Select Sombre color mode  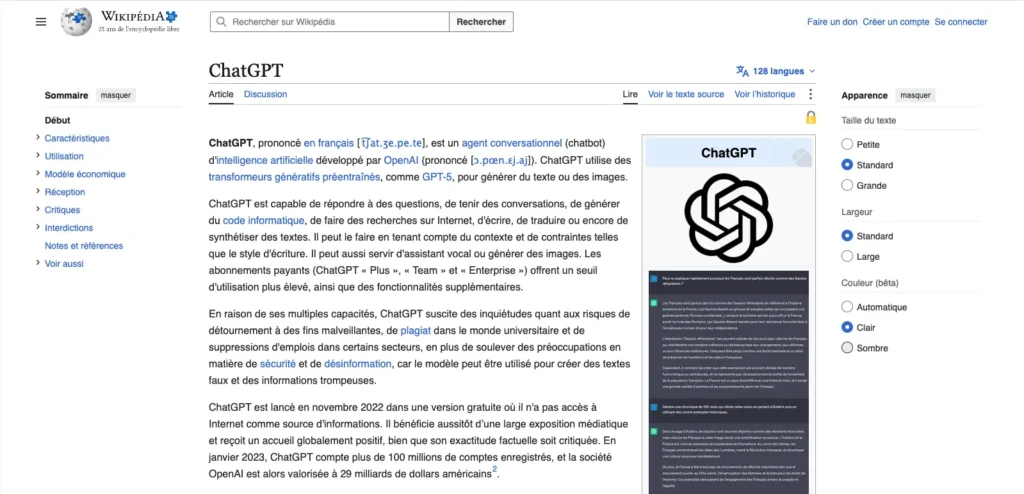click(x=847, y=348)
